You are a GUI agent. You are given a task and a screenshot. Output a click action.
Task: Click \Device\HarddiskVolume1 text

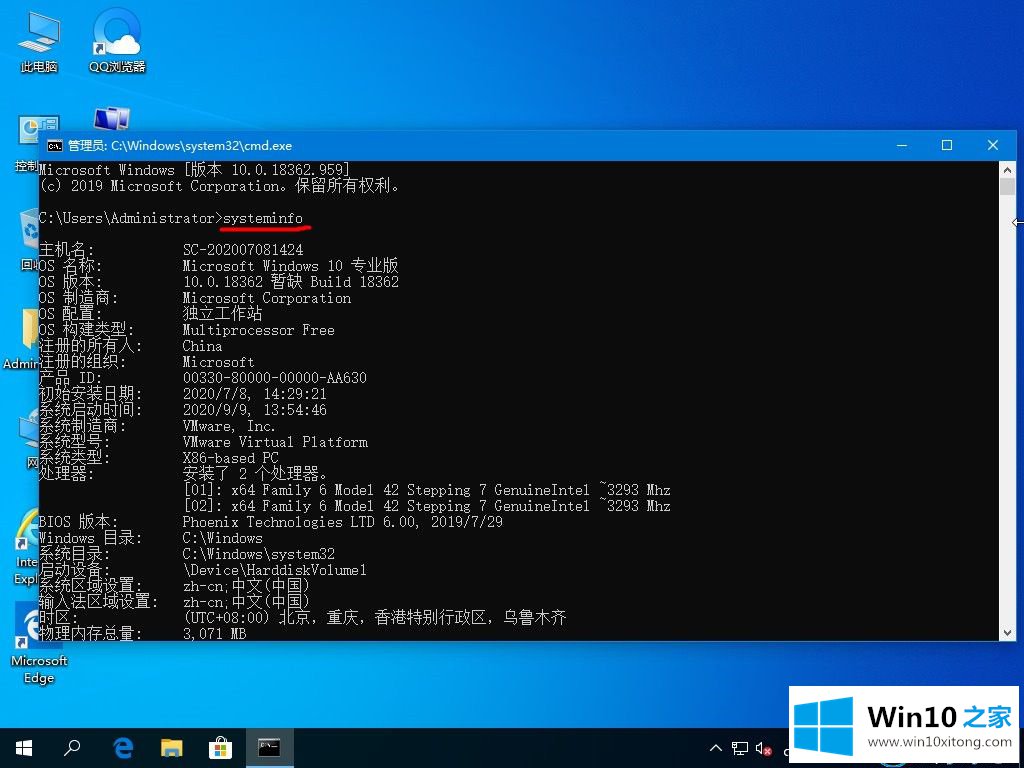[x=275, y=570]
